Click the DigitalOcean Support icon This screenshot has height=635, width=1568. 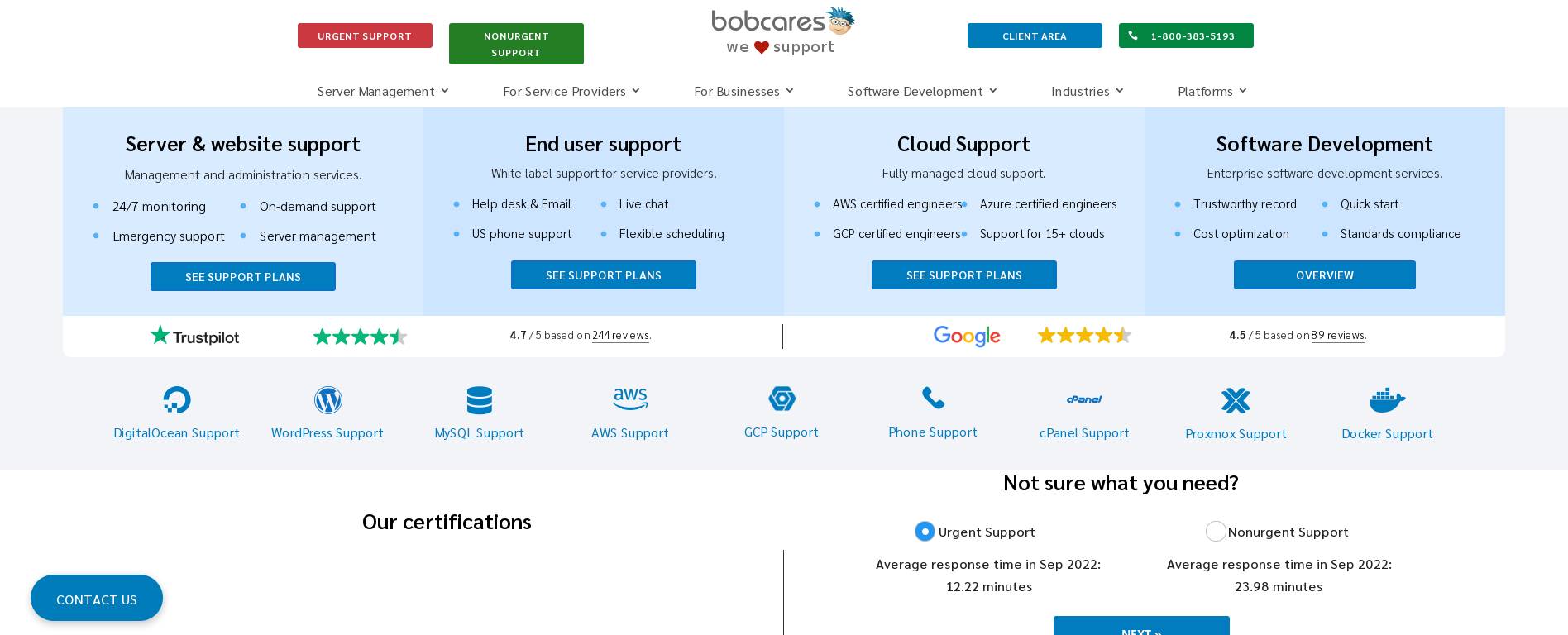(x=176, y=400)
